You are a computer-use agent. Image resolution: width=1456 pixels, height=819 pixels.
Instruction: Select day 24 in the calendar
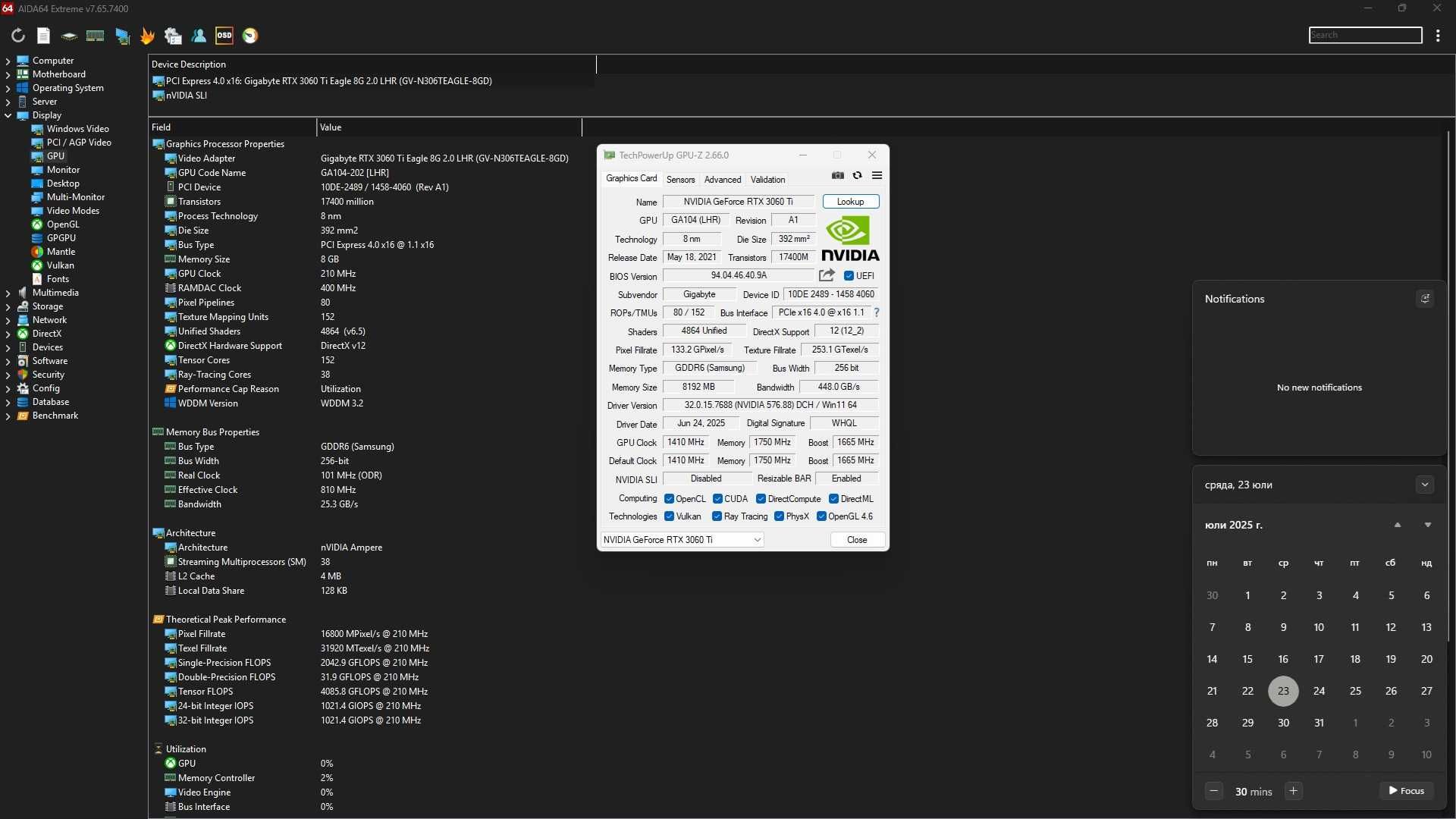click(1319, 691)
